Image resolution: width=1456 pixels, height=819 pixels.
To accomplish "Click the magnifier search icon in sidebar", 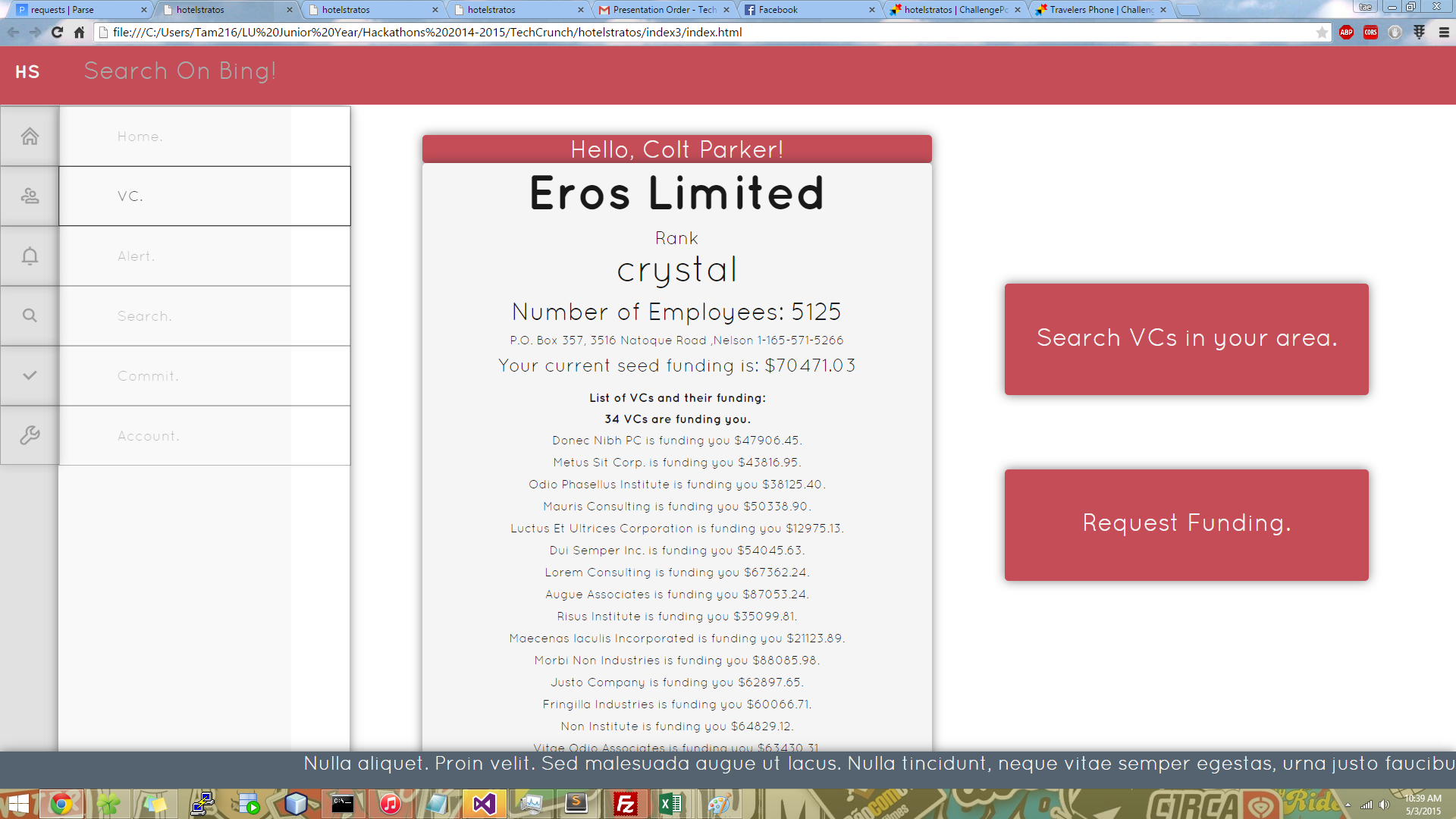I will pos(30,315).
